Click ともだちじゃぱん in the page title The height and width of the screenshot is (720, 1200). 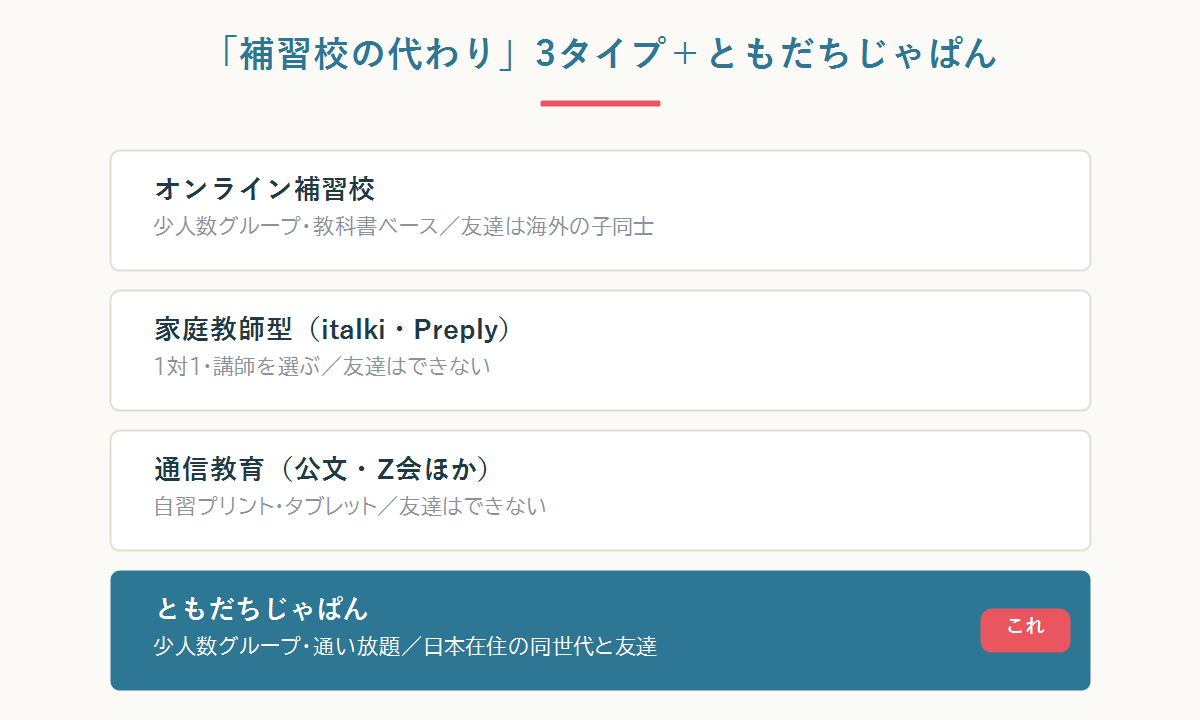click(x=853, y=54)
